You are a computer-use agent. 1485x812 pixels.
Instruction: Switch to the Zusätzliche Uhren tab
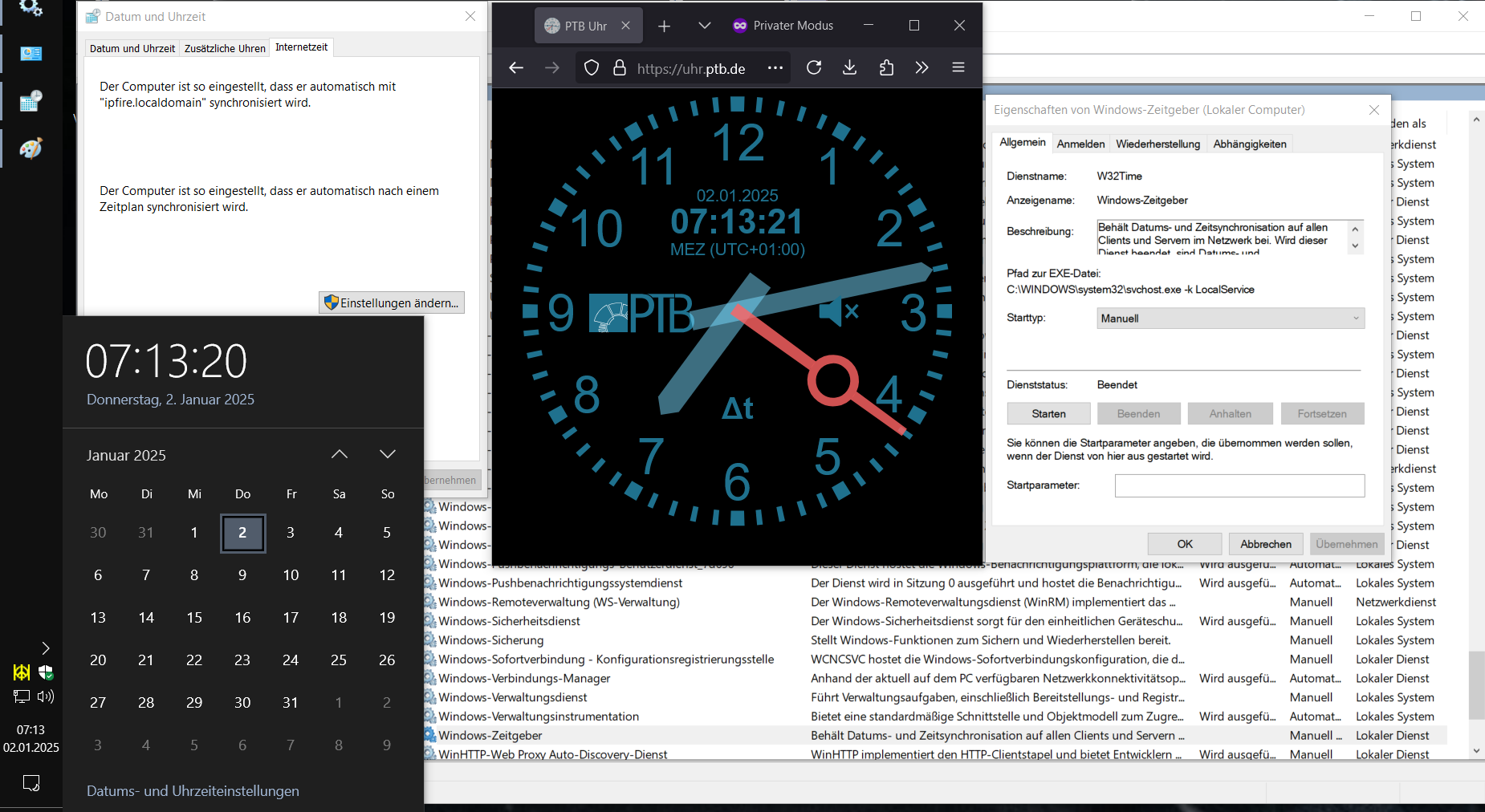pyautogui.click(x=225, y=48)
